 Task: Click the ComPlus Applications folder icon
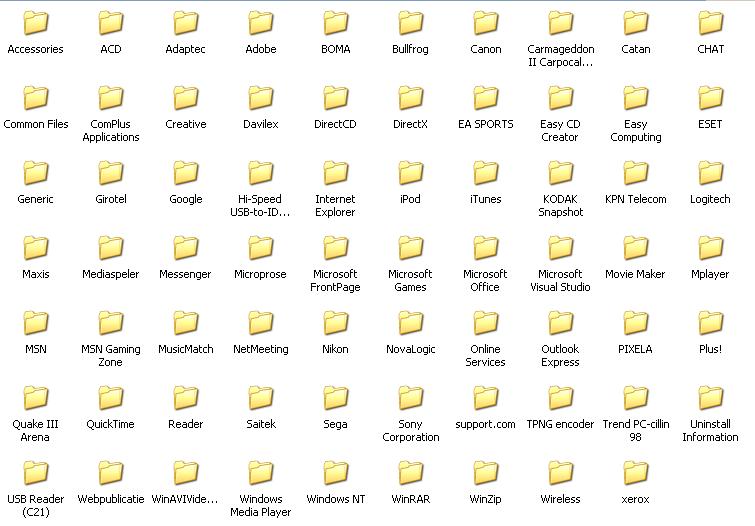tap(111, 98)
